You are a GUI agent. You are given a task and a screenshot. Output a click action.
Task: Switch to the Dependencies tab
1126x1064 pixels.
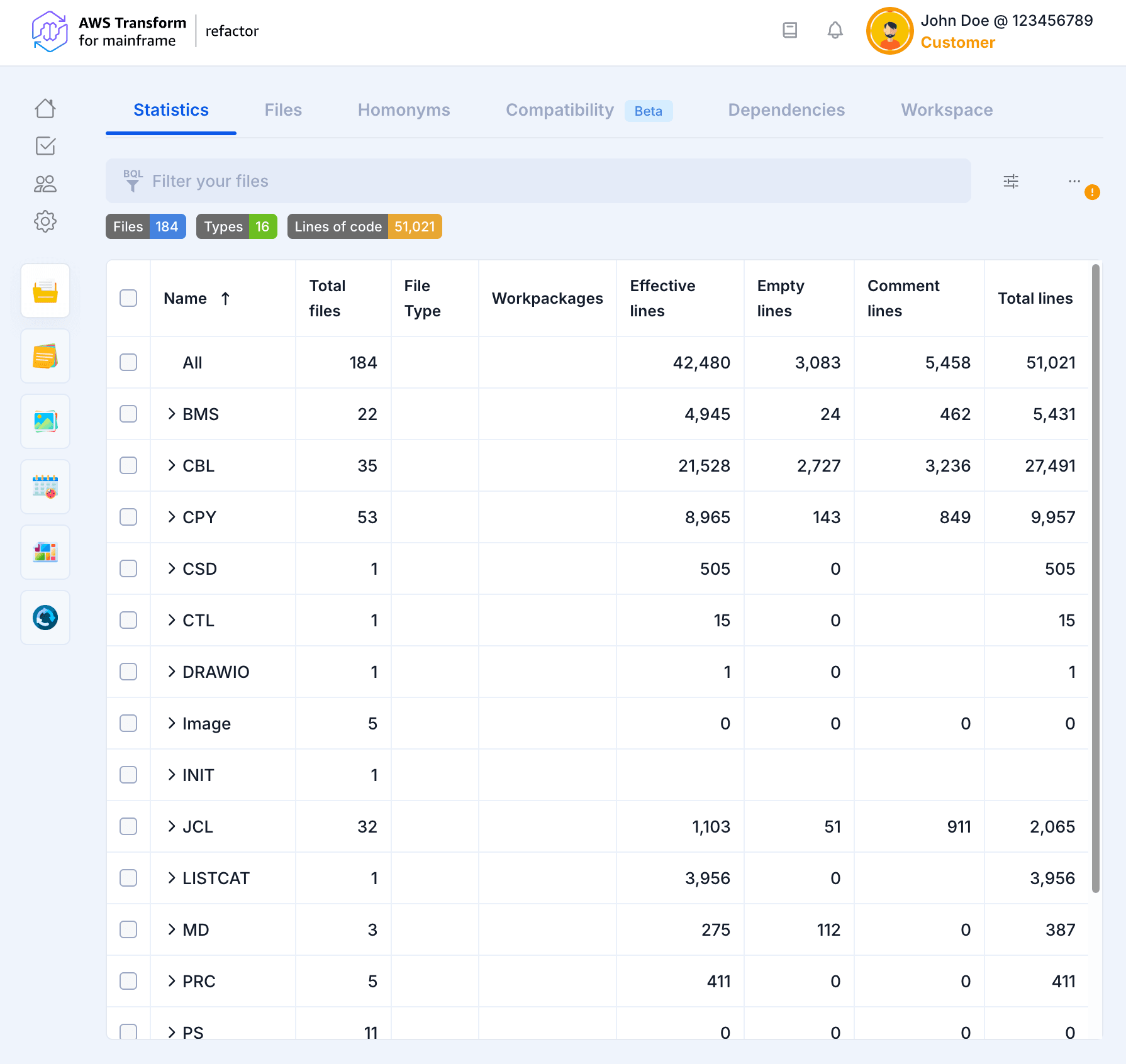click(x=786, y=110)
